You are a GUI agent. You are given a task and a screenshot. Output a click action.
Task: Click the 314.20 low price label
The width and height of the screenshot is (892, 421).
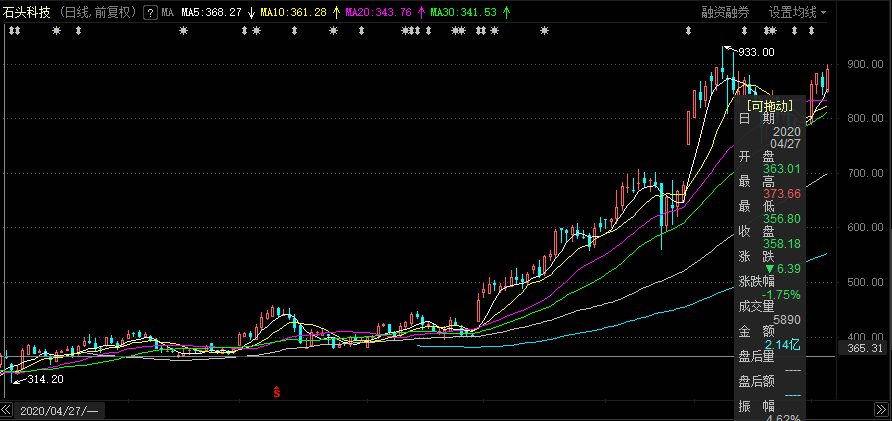coord(45,379)
